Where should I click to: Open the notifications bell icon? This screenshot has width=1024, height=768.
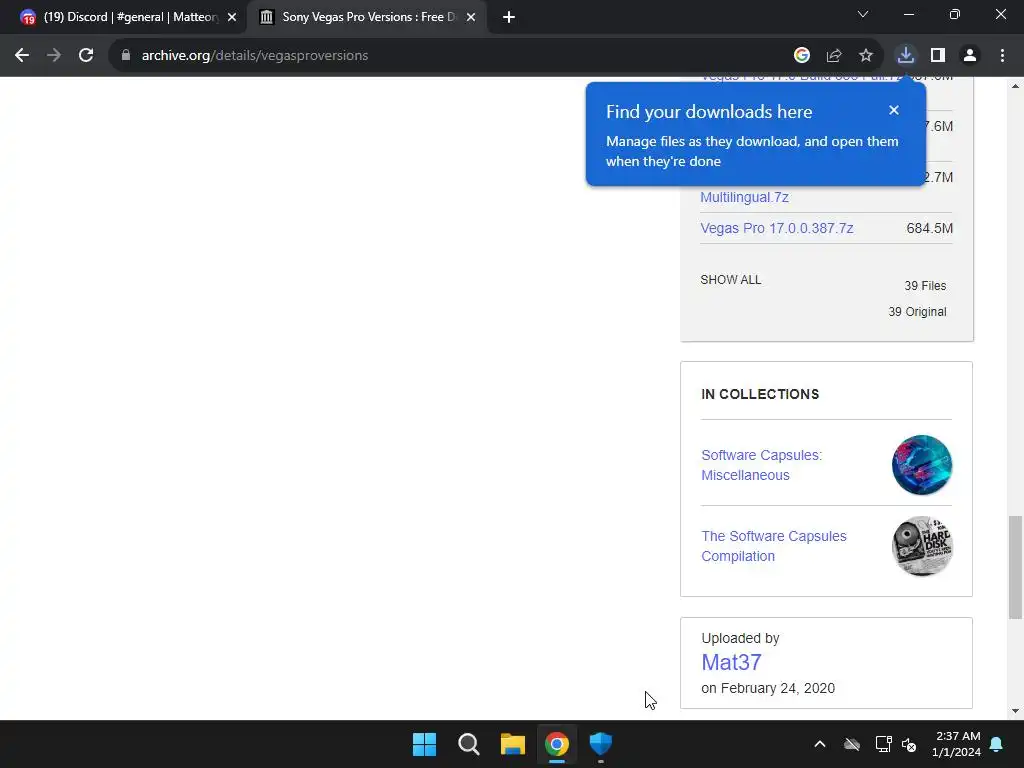tap(997, 744)
